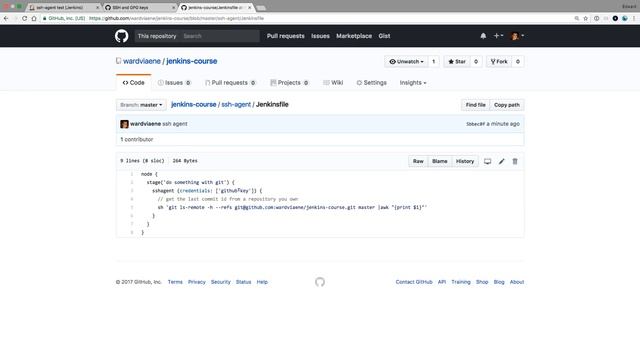Image resolution: width=640 pixels, height=360 pixels.
Task: Switch to ssh-agent test Jenkins browser tab
Action: [62, 7]
